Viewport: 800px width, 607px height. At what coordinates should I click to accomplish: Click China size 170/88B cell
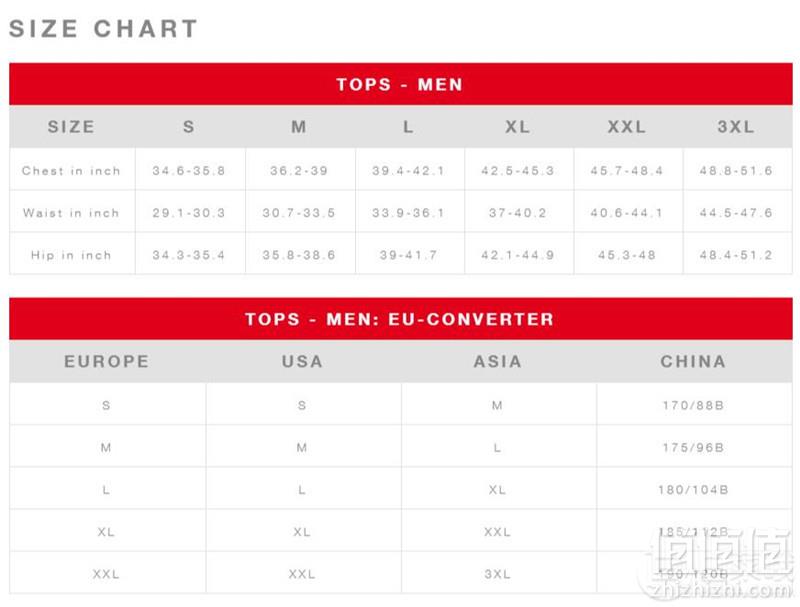tap(693, 405)
